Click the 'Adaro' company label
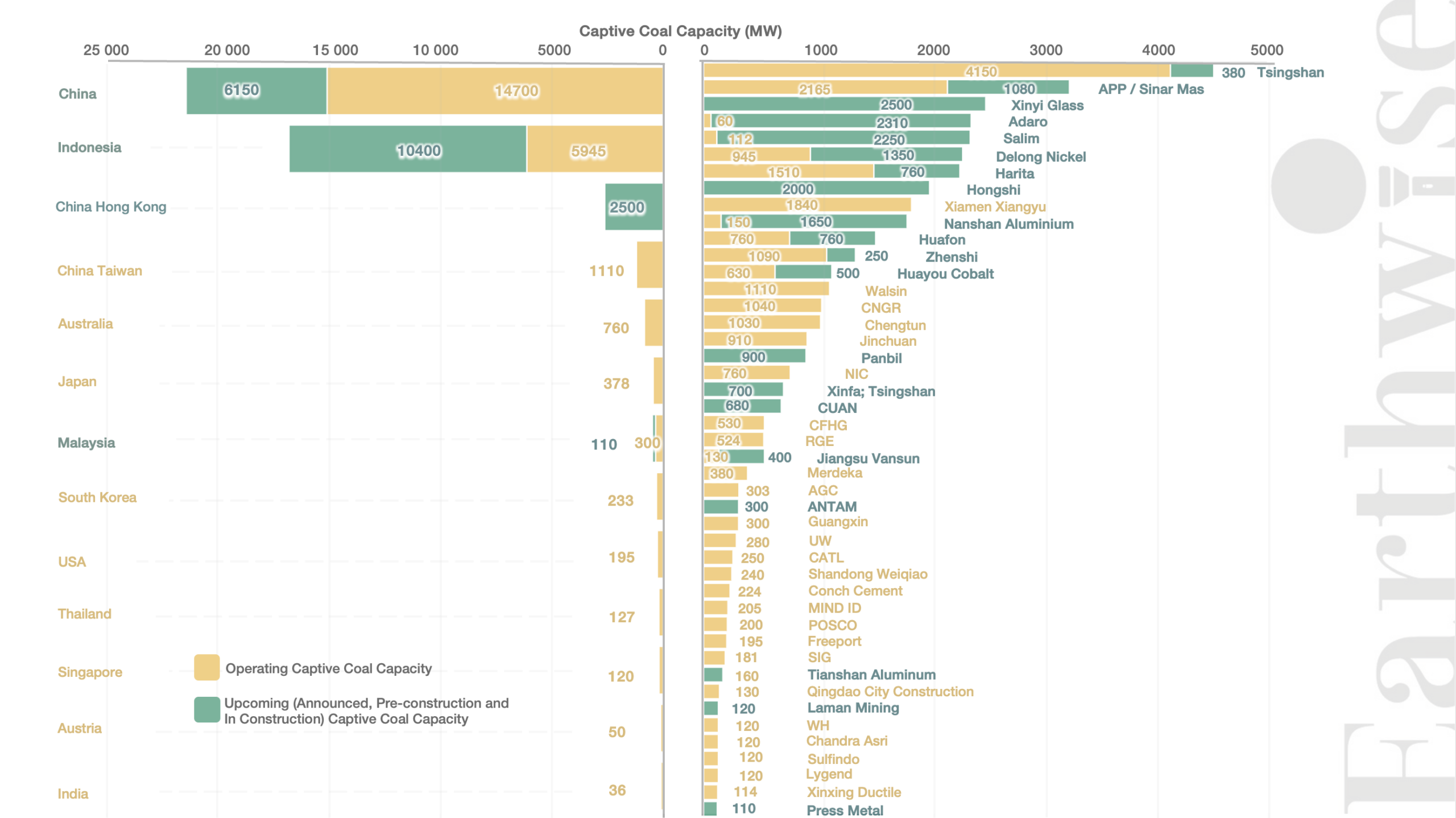The width and height of the screenshot is (1456, 818). 1028,122
